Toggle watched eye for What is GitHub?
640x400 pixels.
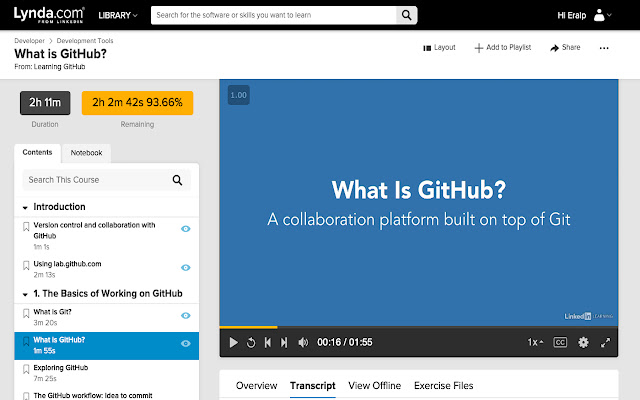click(x=185, y=343)
